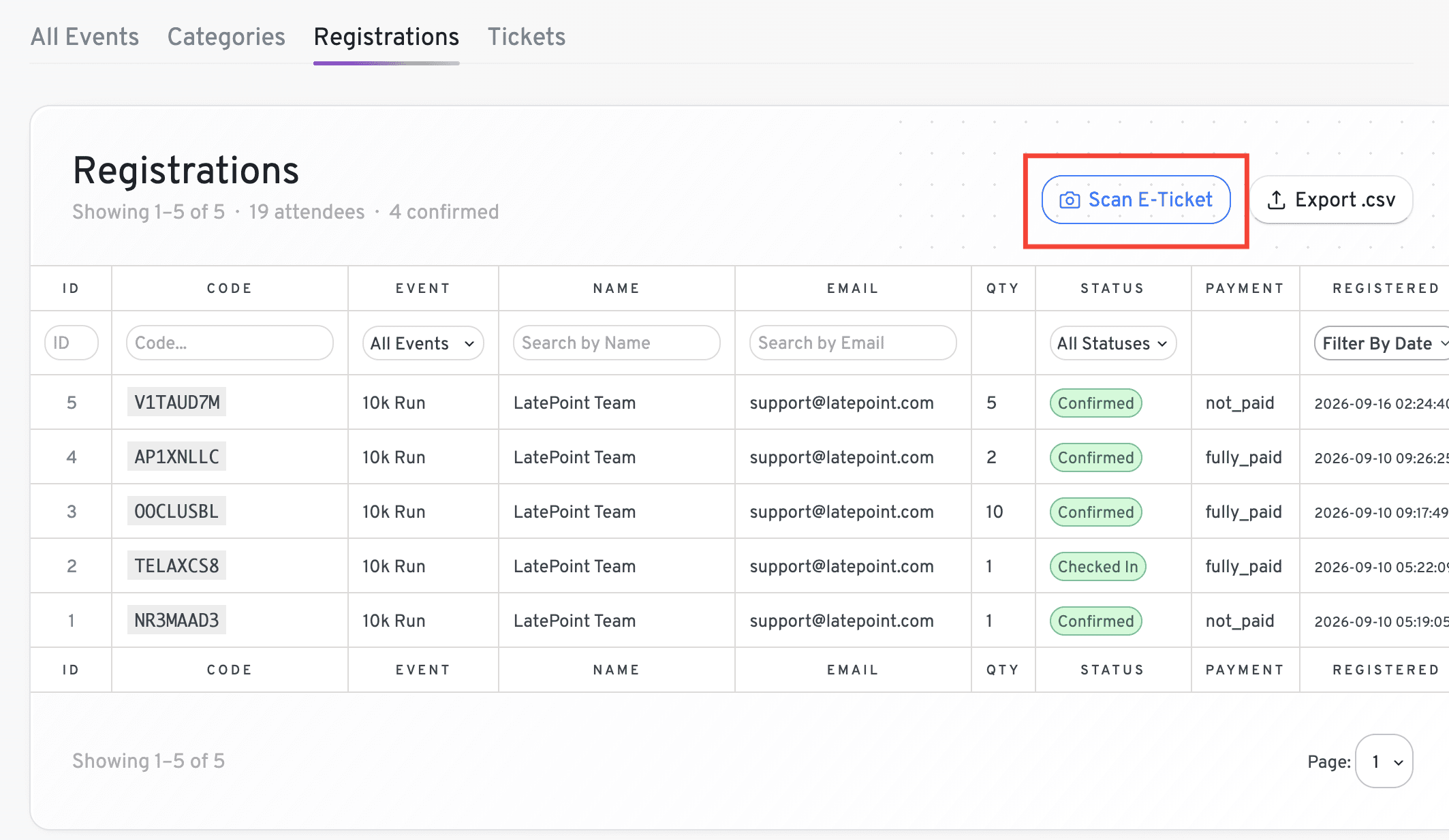
Task: Click not_paid in the V1TAUD7M row
Action: point(1240,403)
